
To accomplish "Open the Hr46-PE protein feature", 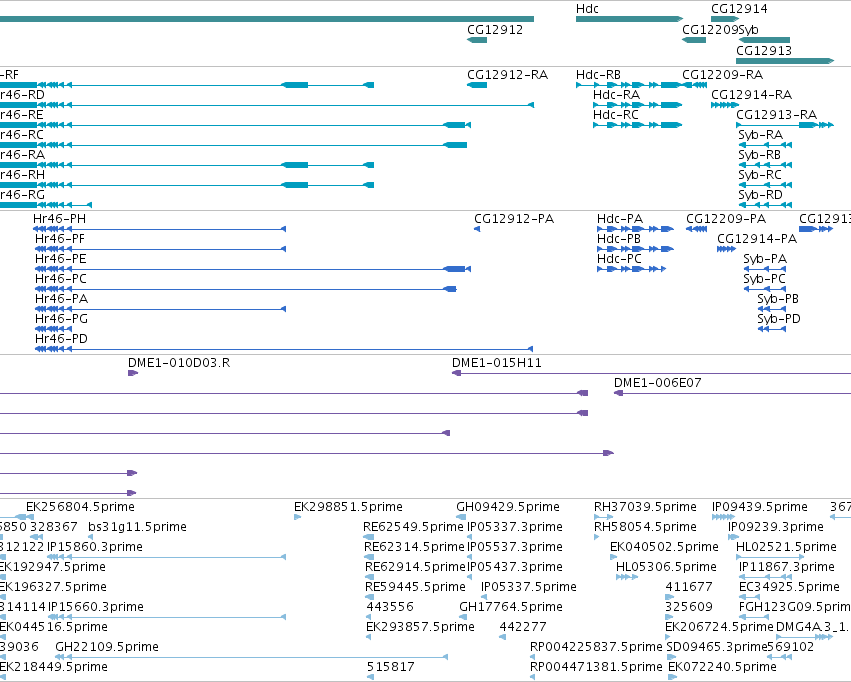I will pos(253,269).
